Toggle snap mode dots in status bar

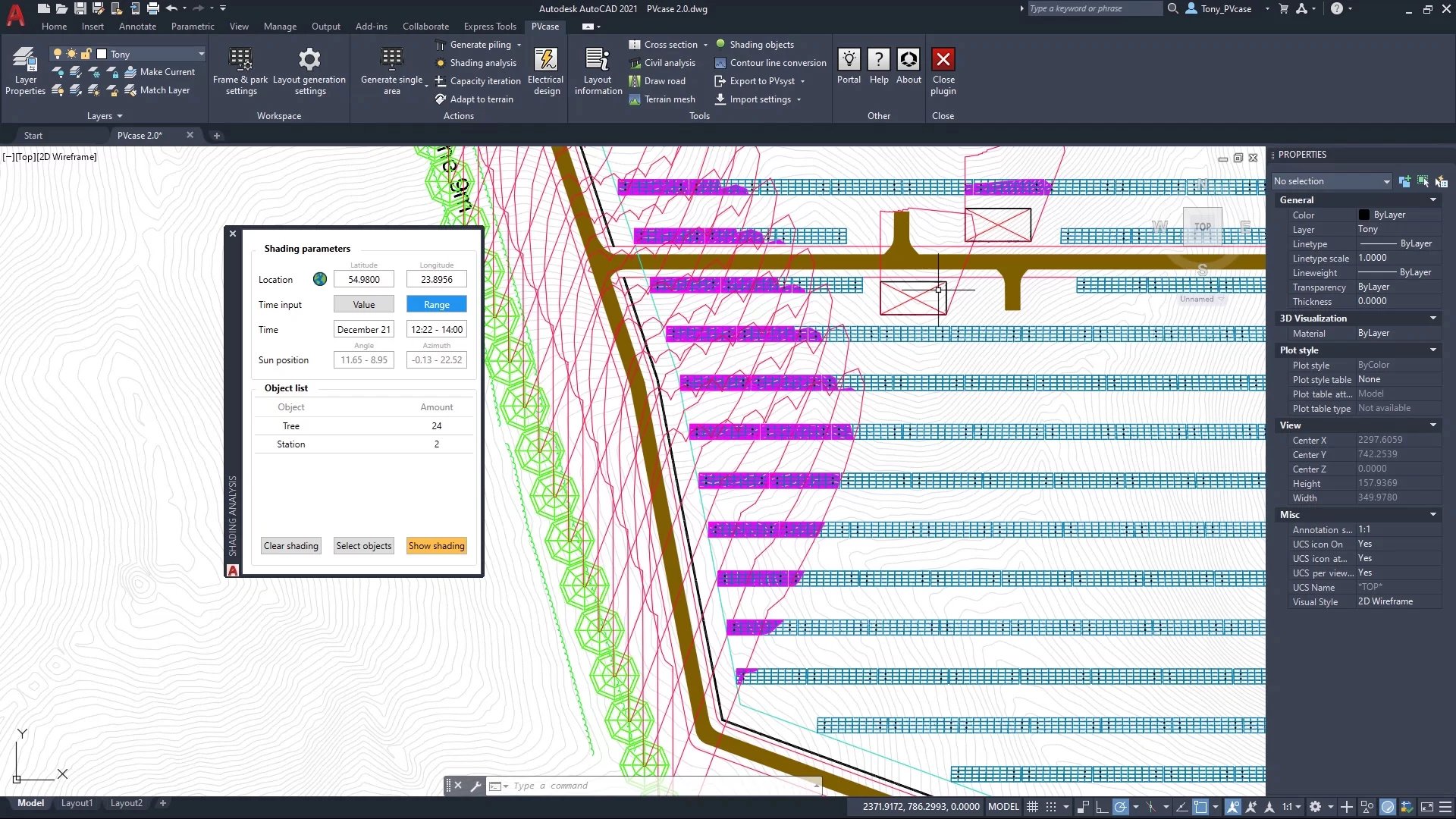[1050, 807]
